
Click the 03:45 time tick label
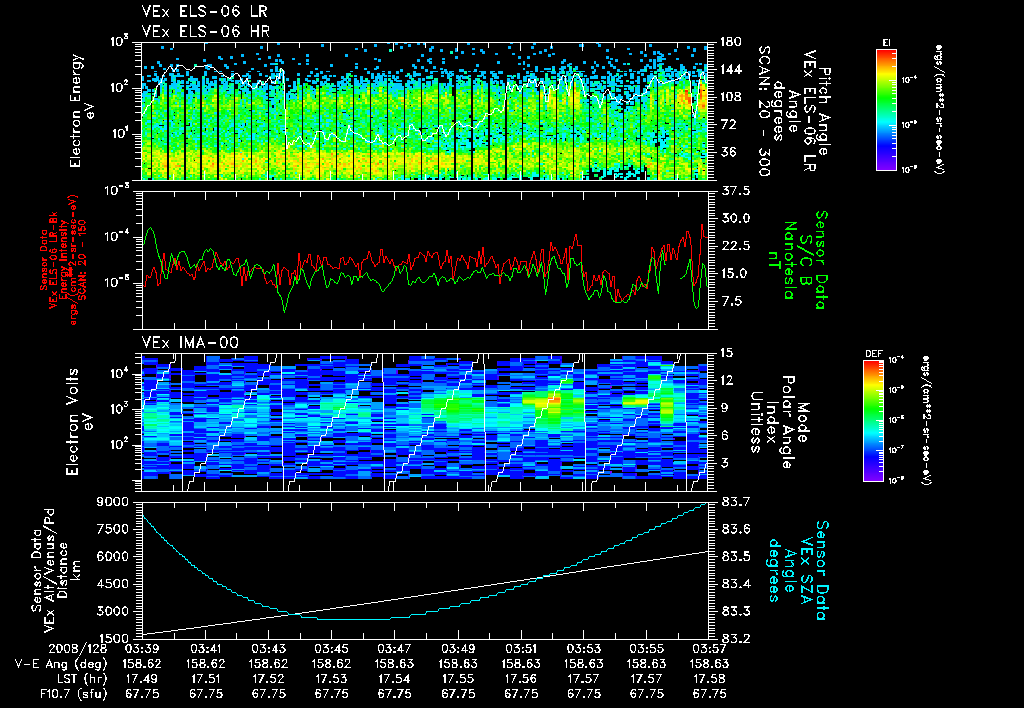pyautogui.click(x=331, y=649)
